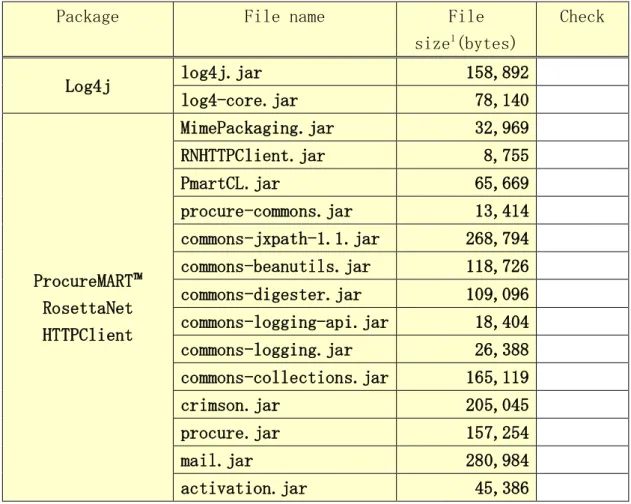Click the 'Package' column header
Viewport: 631px width, 504px height.
click(88, 29)
